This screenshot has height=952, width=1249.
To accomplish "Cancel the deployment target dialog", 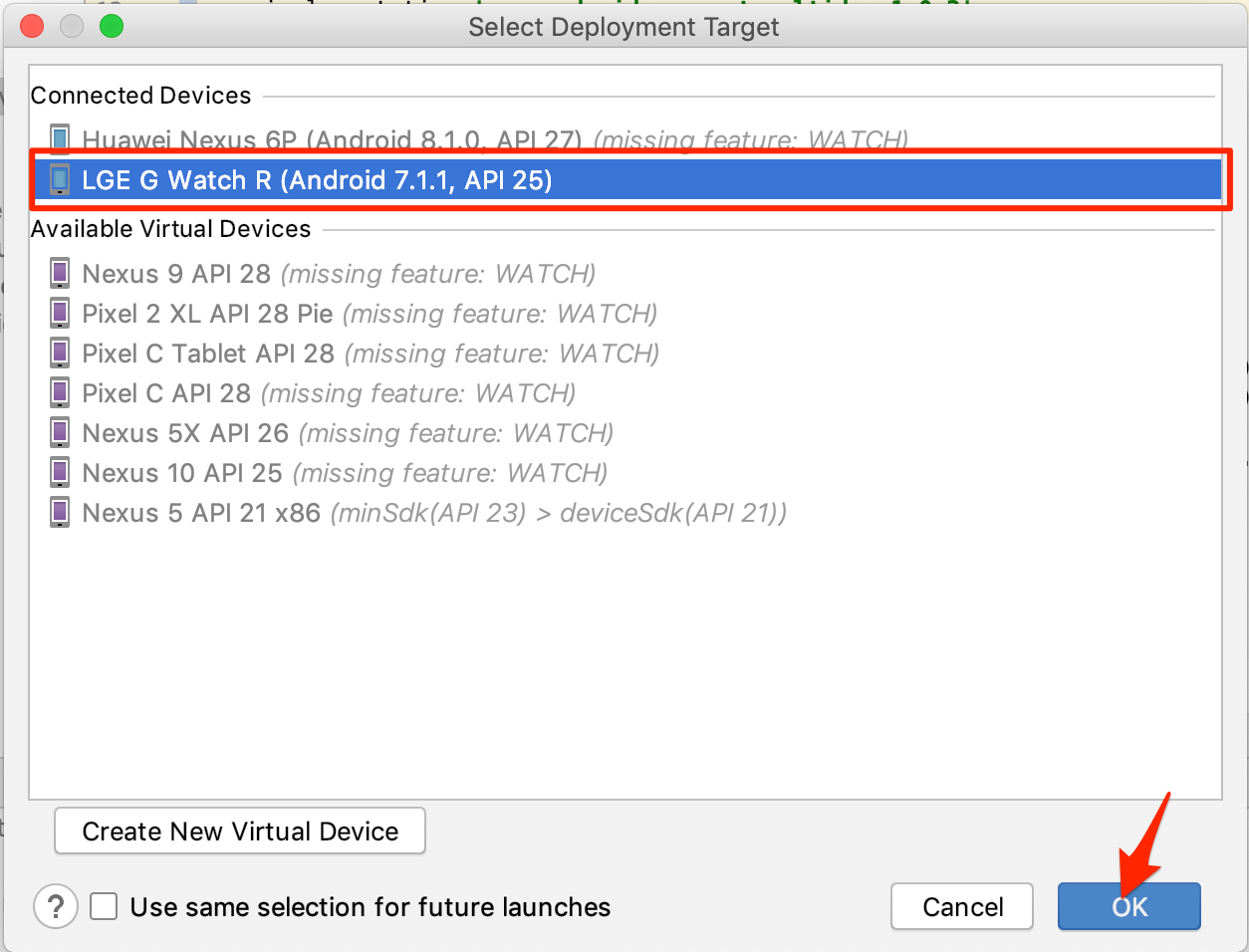I will tap(962, 906).
